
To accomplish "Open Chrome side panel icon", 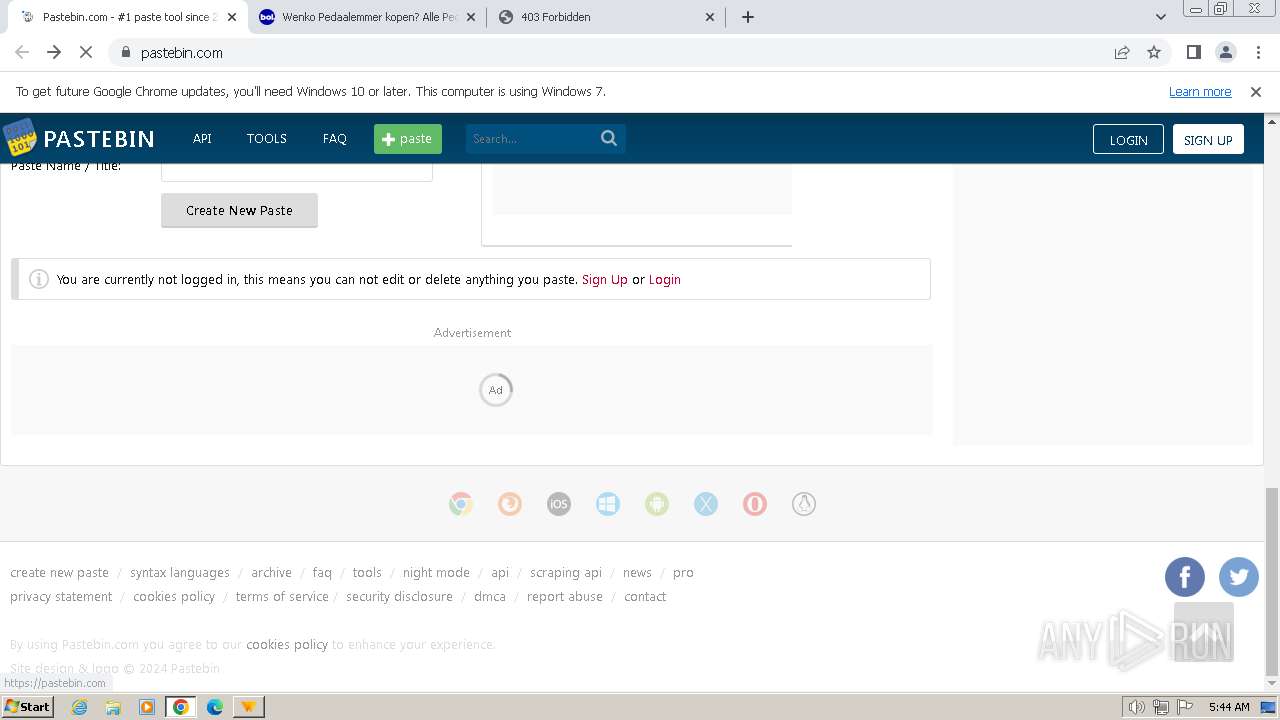I will 1194,52.
